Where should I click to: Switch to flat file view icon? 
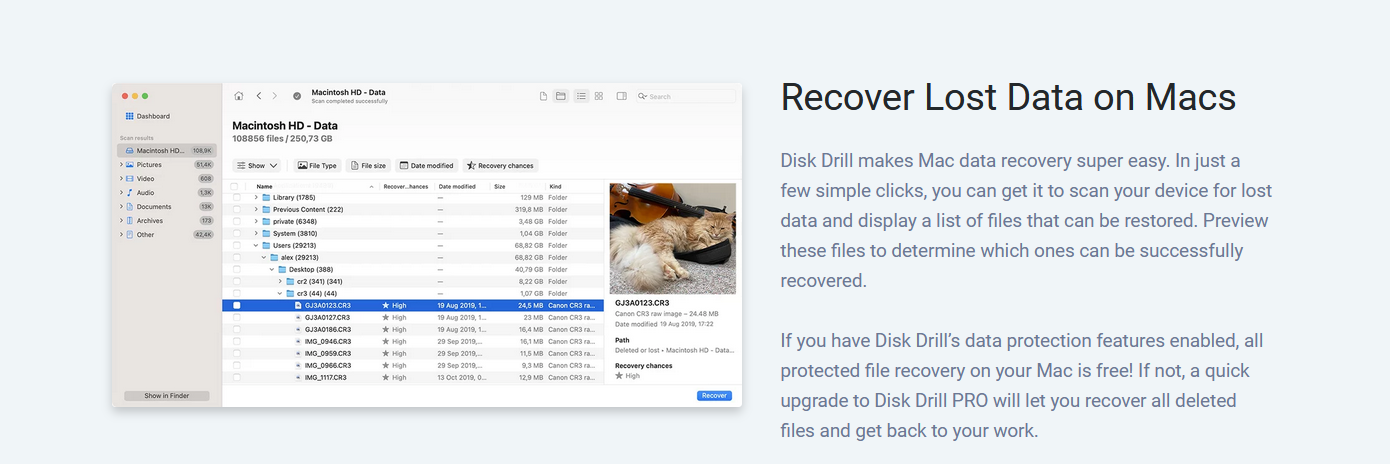544,96
